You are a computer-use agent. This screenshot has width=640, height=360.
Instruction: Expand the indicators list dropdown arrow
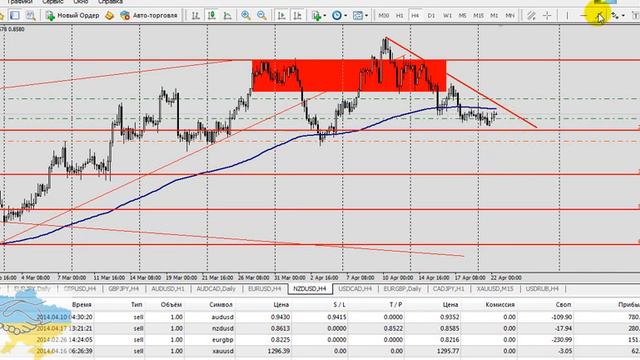324,16
